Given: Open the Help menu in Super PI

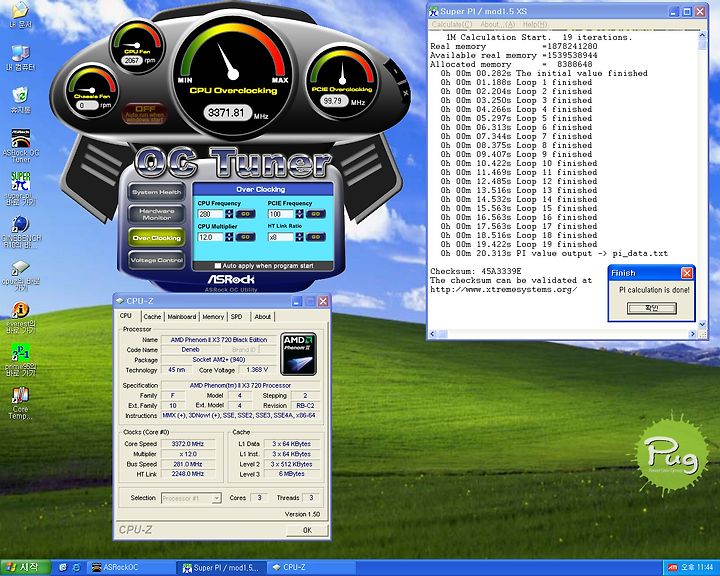Looking at the screenshot, I should (535, 24).
